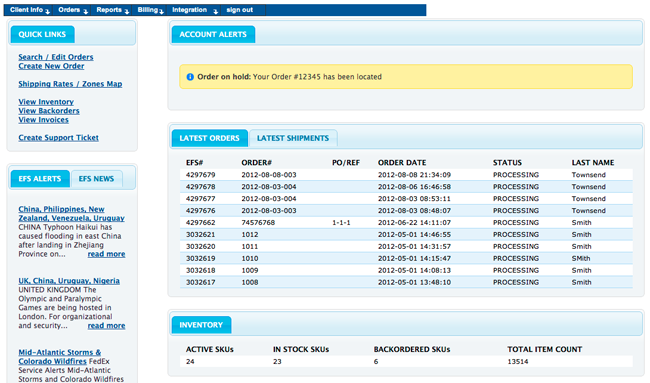Select EFS number 3032618 row

tap(201, 270)
